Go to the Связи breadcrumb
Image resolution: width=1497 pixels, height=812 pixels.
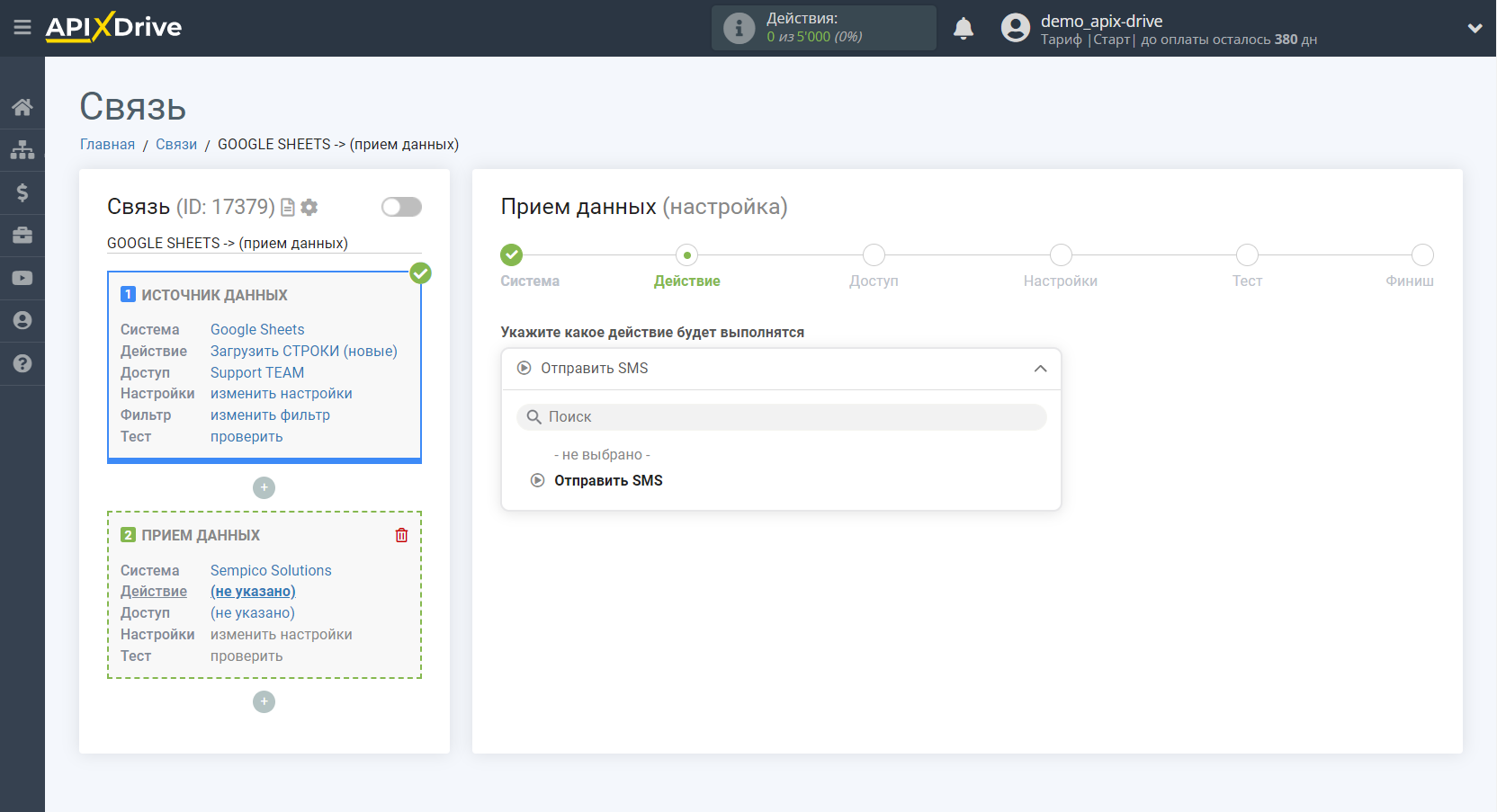tap(176, 144)
